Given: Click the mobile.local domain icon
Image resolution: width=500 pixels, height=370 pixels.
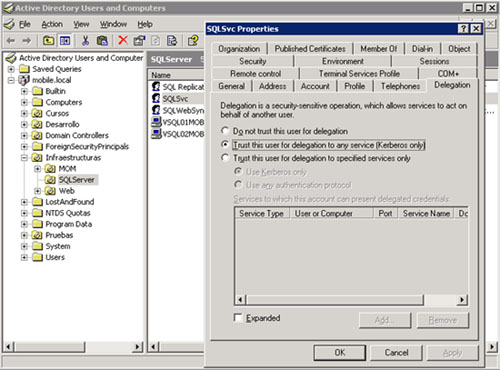Looking at the screenshot, I should click(x=24, y=80).
